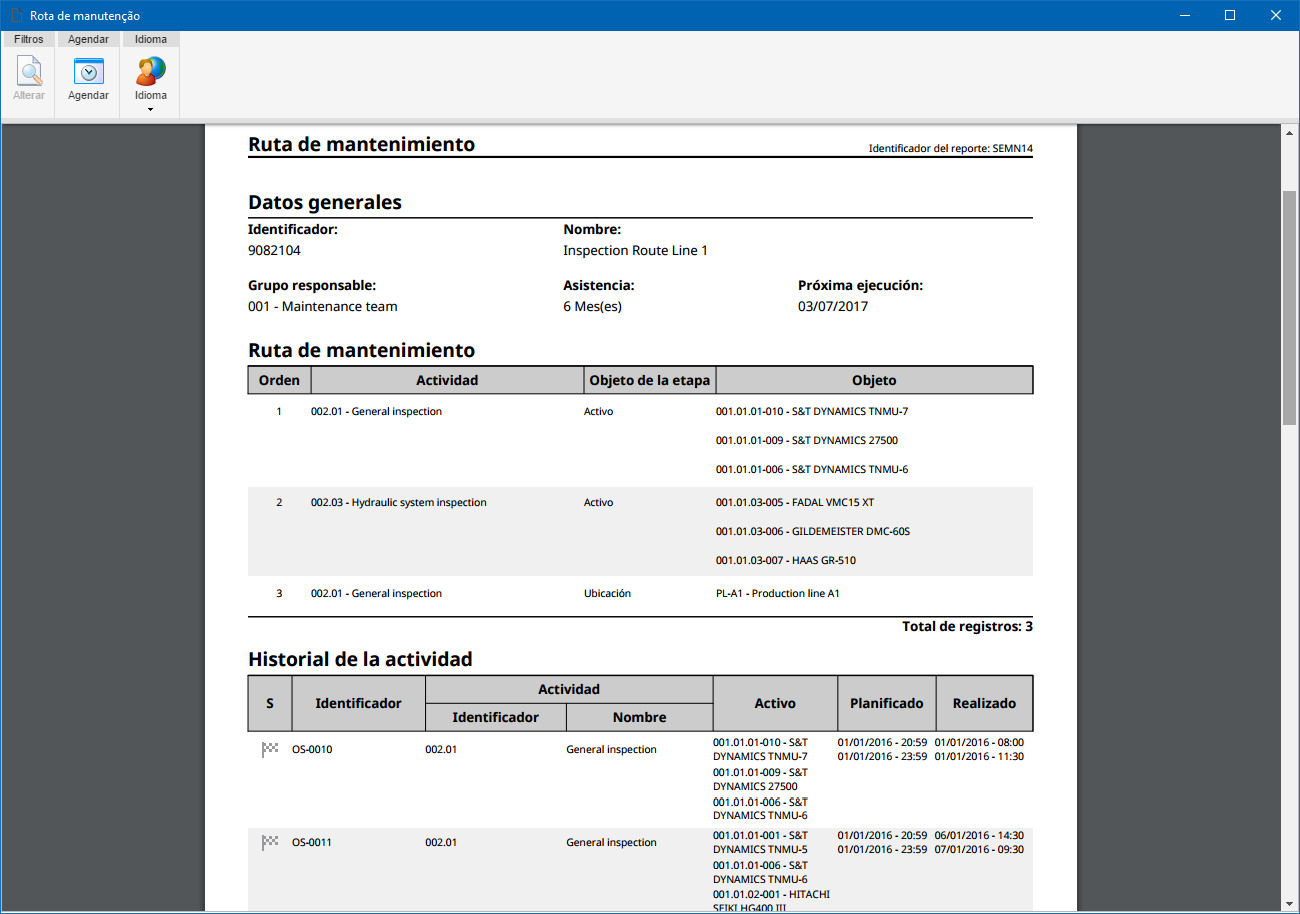The height and width of the screenshot is (914, 1300).
Task: Select the OS-0010 identifier cell
Action: (312, 749)
